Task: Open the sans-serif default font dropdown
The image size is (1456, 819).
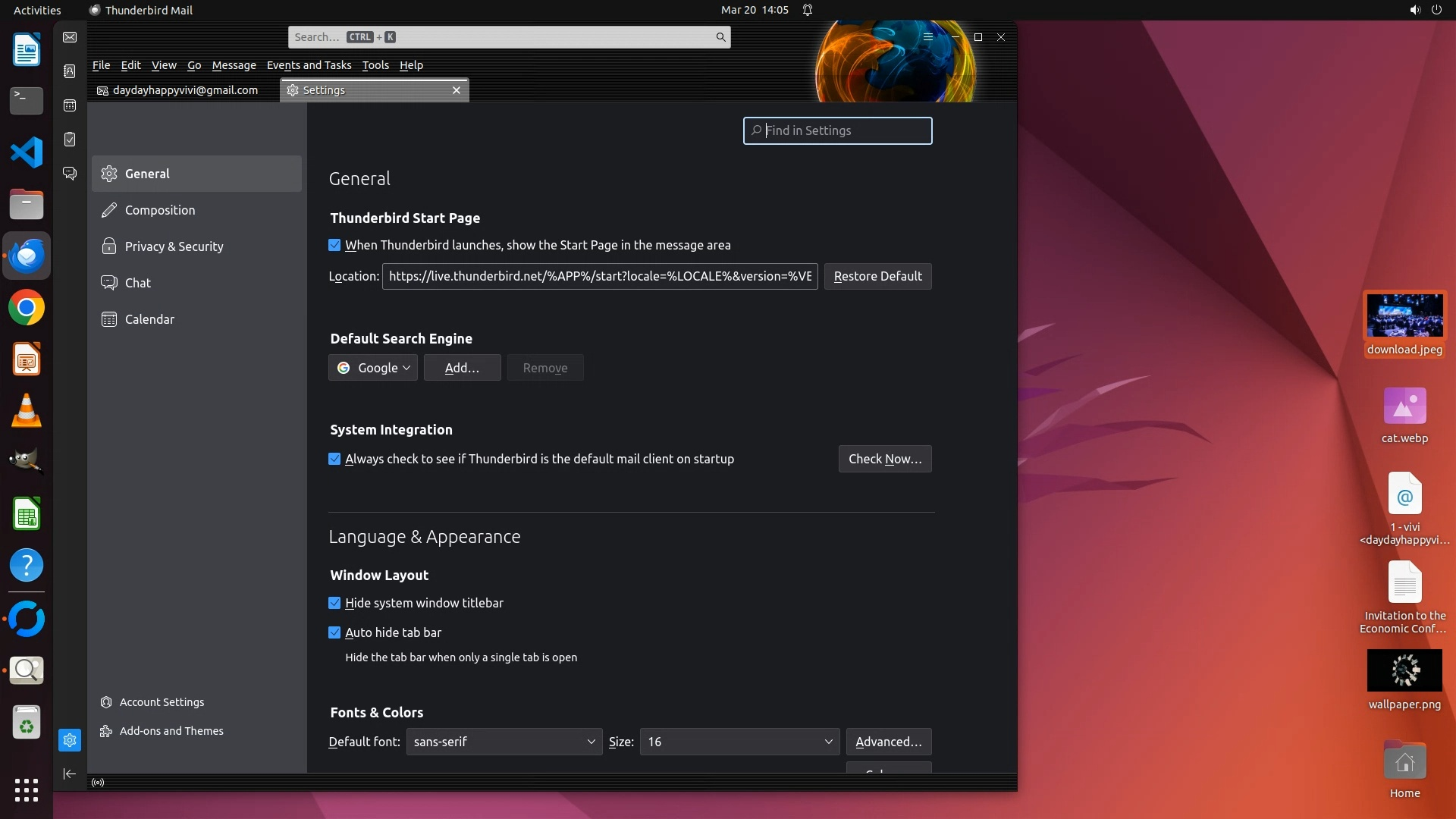Action: [x=504, y=742]
